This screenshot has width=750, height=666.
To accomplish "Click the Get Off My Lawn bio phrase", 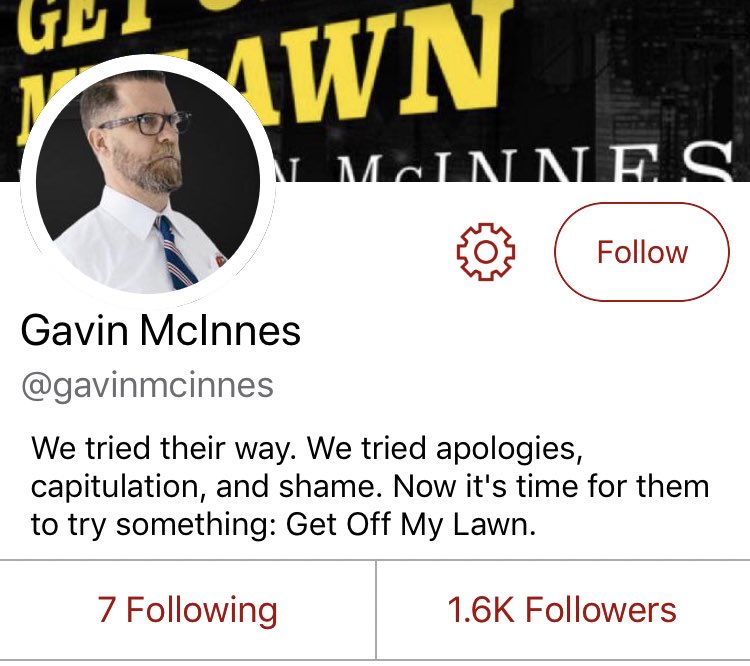I will 411,524.
